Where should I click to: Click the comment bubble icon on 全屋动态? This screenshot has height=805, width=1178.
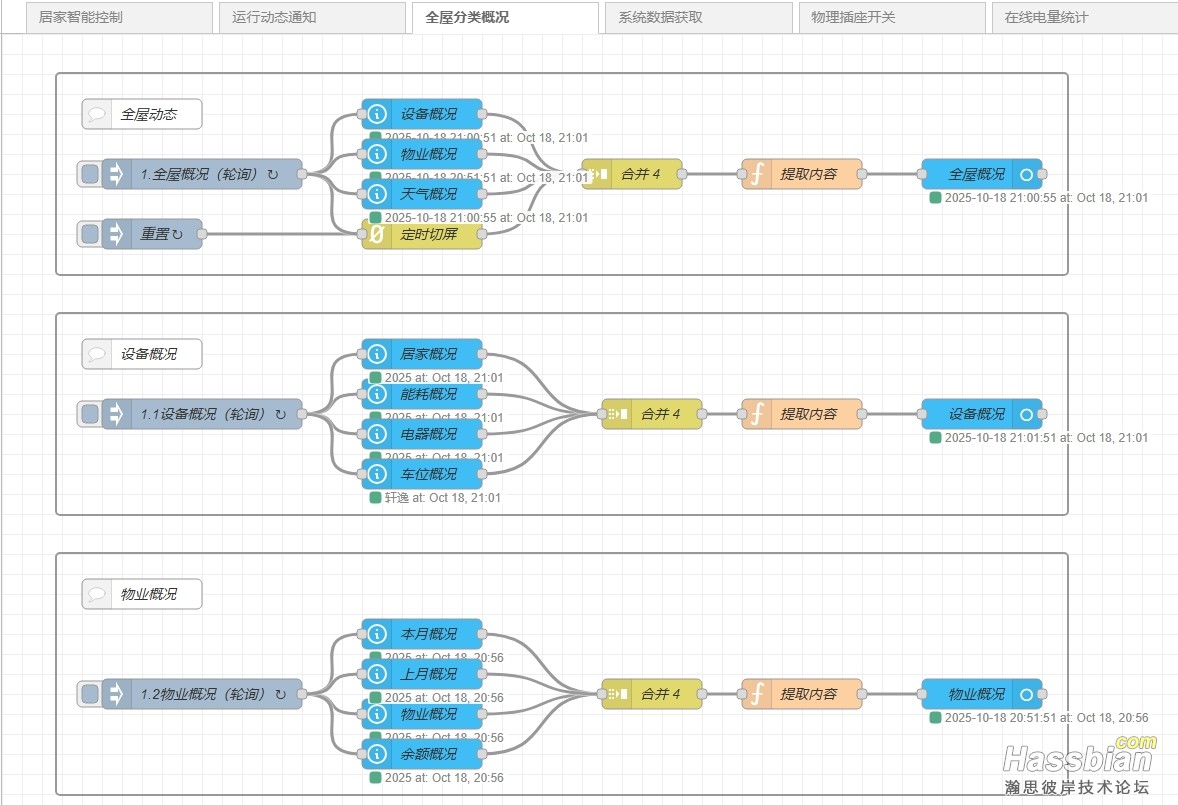(97, 114)
